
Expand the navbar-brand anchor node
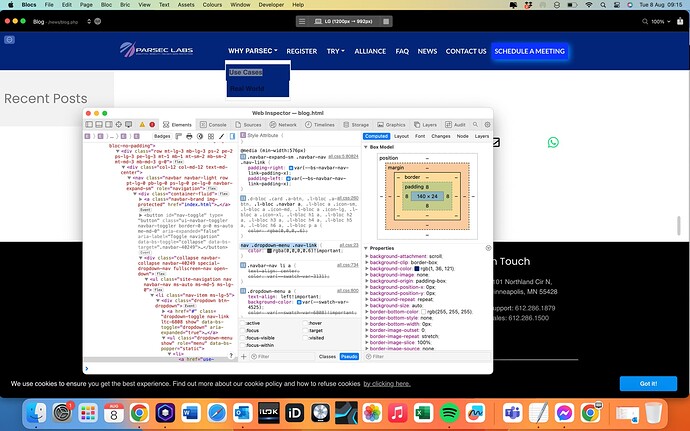pyautogui.click(x=141, y=199)
